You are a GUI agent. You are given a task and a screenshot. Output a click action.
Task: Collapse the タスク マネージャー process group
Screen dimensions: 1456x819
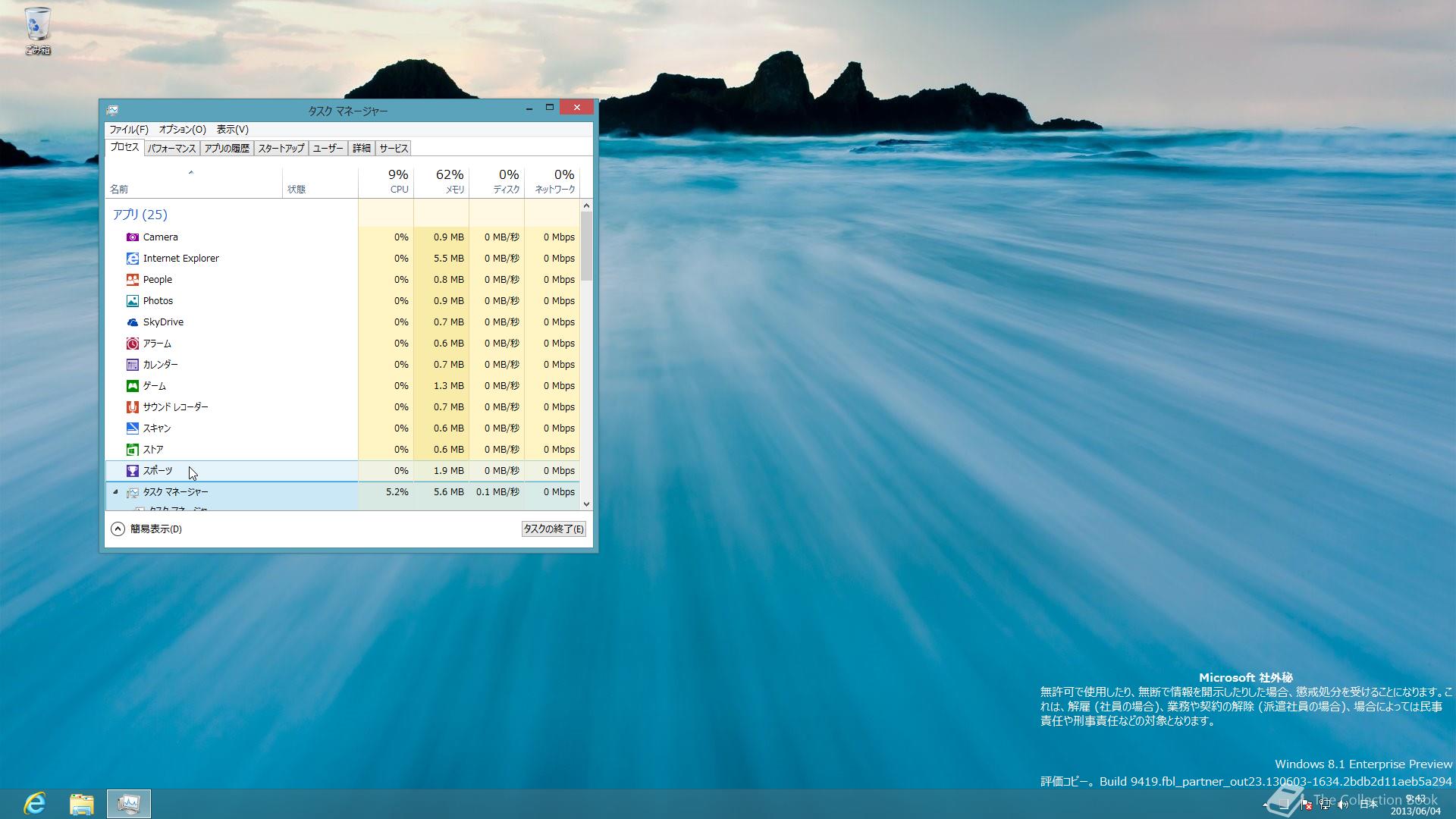[115, 491]
